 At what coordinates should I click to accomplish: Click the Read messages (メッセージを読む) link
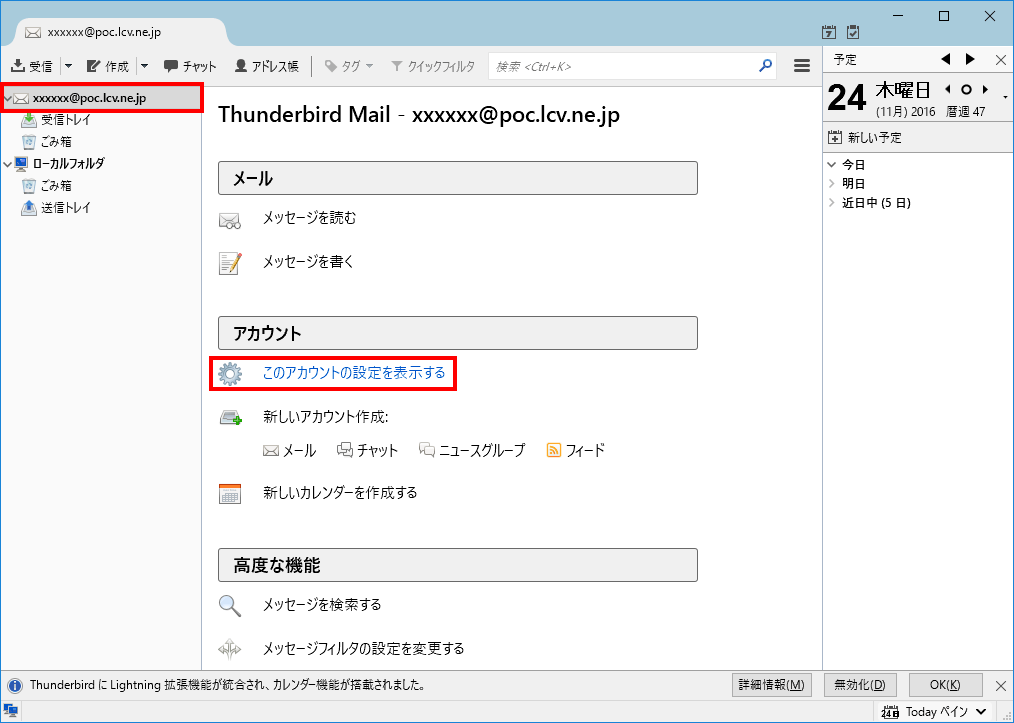coord(309,218)
